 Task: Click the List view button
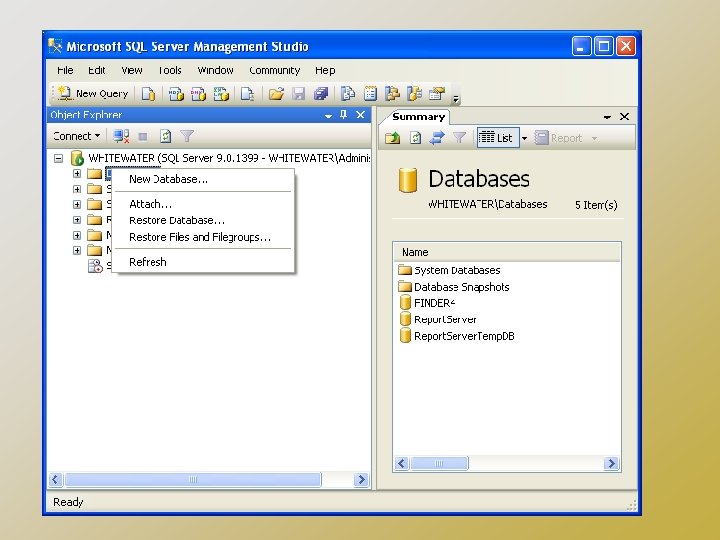point(498,138)
